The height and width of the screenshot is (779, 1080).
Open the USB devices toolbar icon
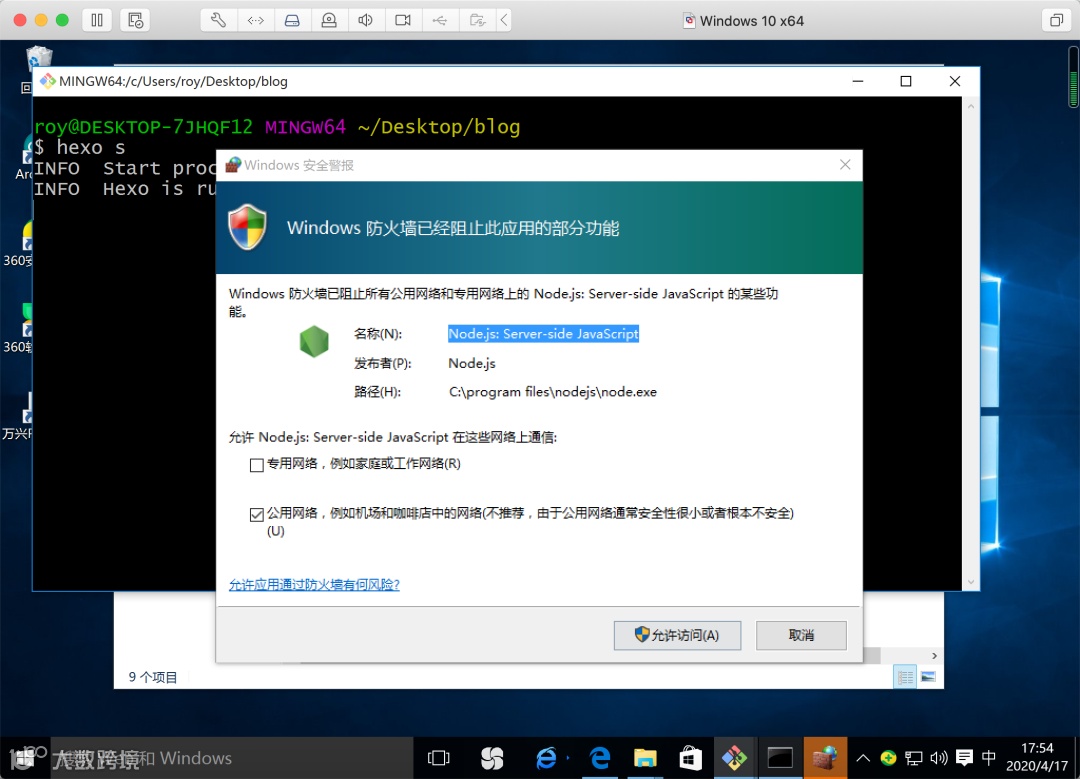(439, 20)
